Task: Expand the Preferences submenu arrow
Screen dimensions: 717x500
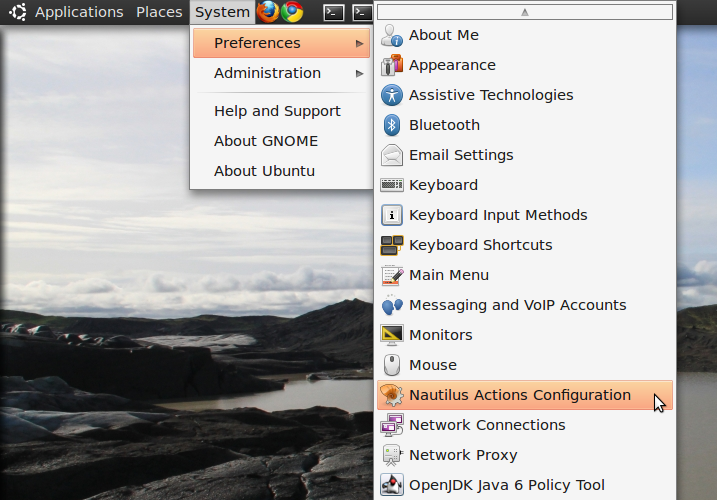Action: 359,43
